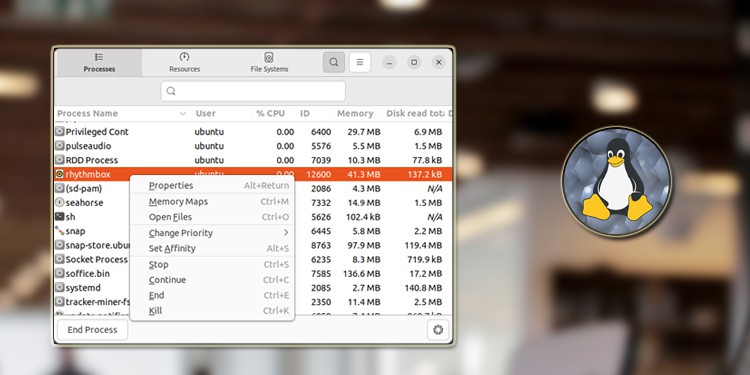
Task: Click the 719.9 kB disk read value
Action: [424, 259]
